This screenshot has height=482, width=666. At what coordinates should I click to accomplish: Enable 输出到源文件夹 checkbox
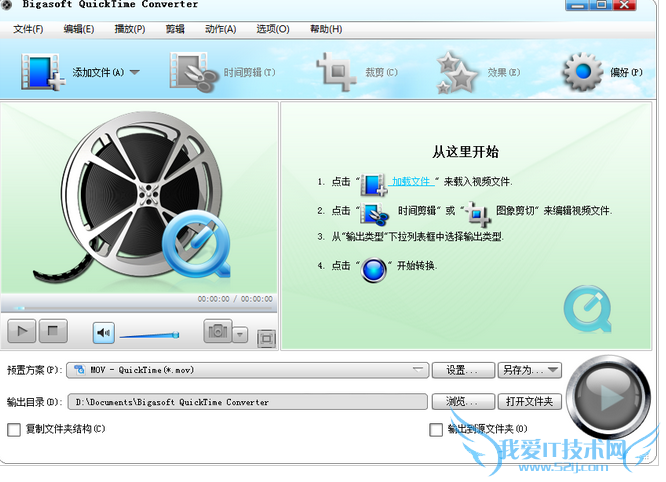436,430
